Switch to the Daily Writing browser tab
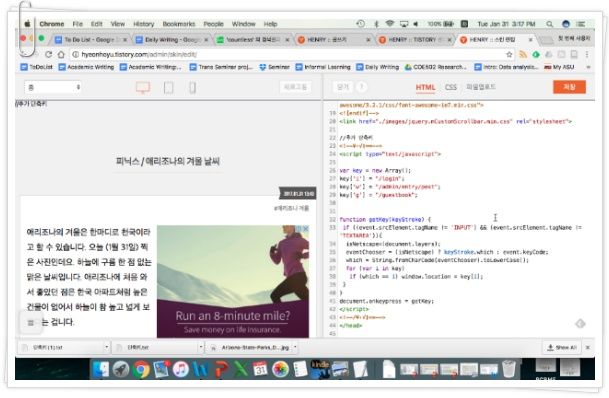609x398 pixels. (172, 40)
